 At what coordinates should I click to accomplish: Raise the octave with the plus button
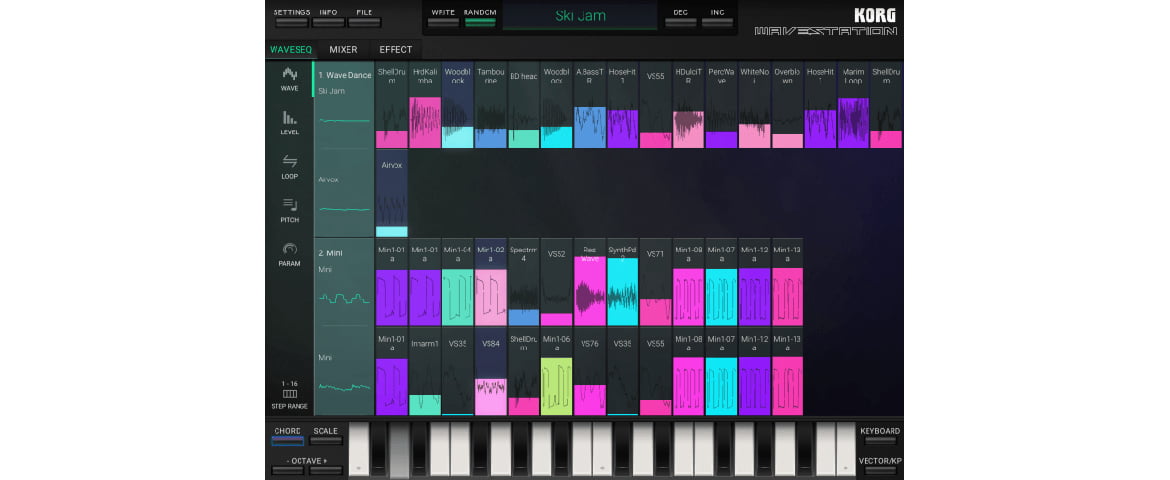pos(325,471)
